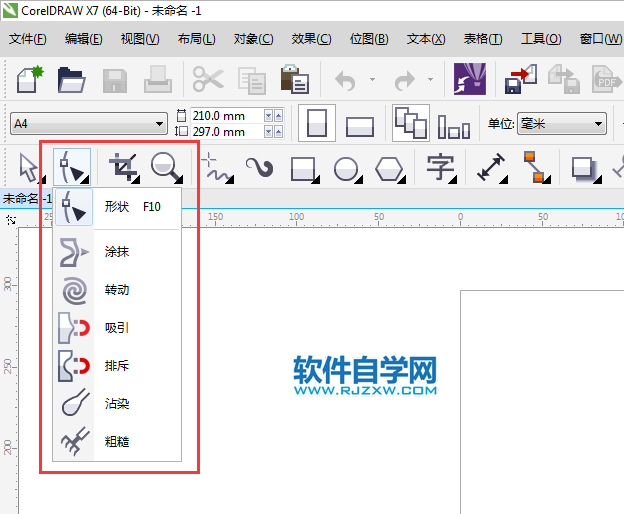Click the Redo arrow
The image size is (624, 514).
405,81
